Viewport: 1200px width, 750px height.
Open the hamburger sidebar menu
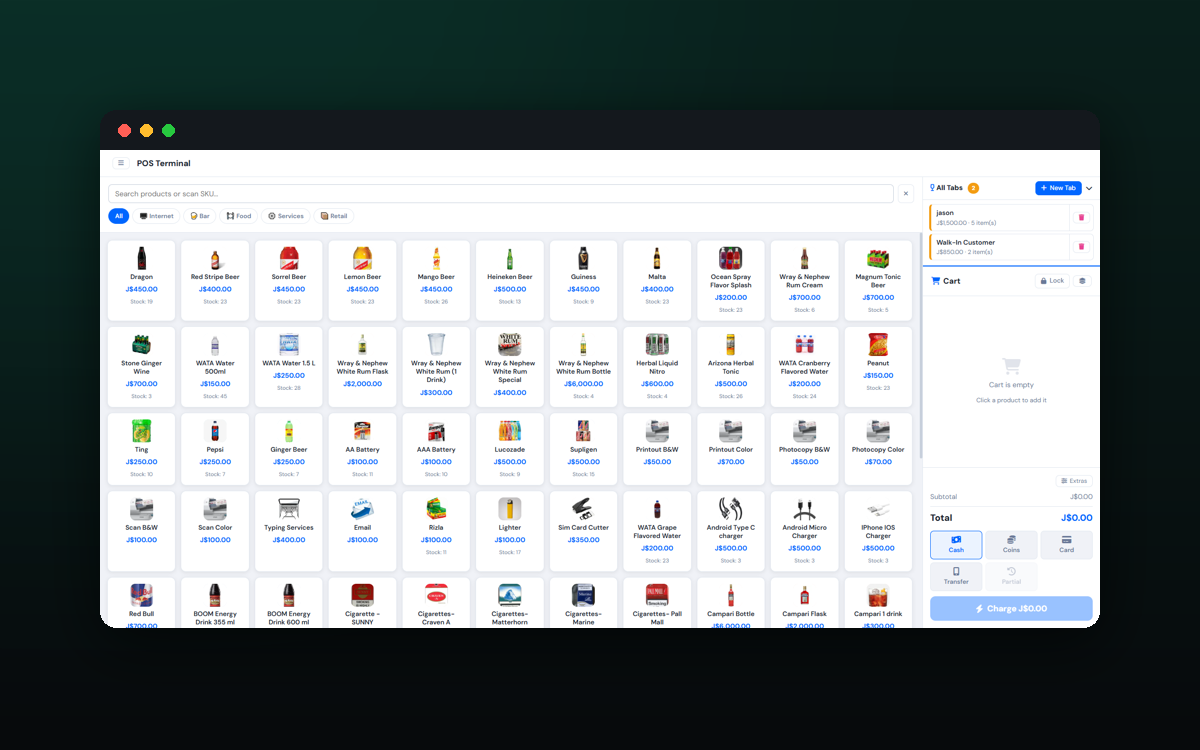(121, 163)
